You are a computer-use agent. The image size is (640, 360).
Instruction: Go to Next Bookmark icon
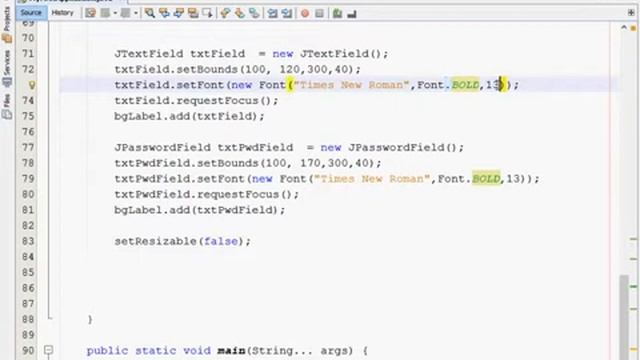240,13
